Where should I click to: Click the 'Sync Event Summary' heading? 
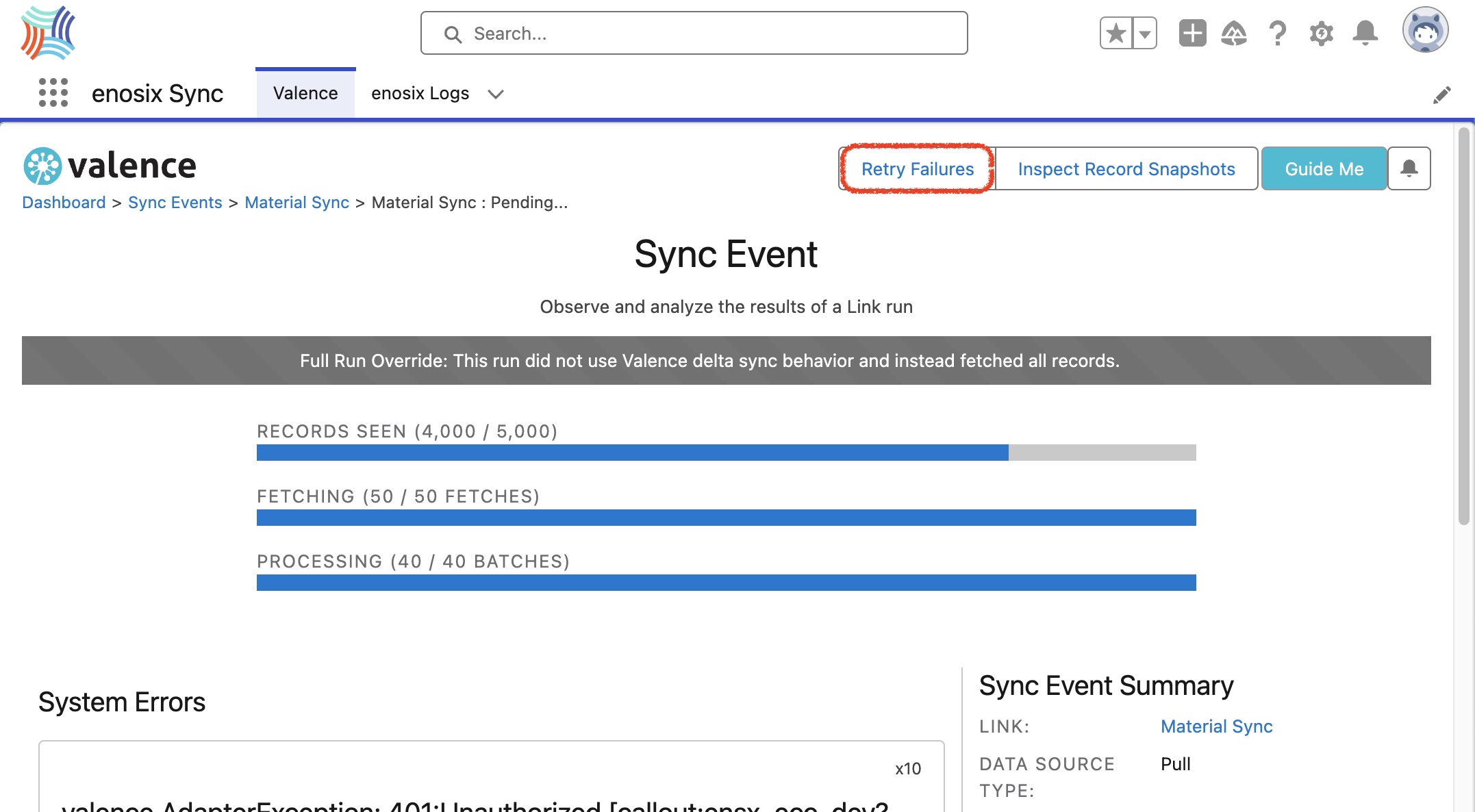click(x=1106, y=686)
